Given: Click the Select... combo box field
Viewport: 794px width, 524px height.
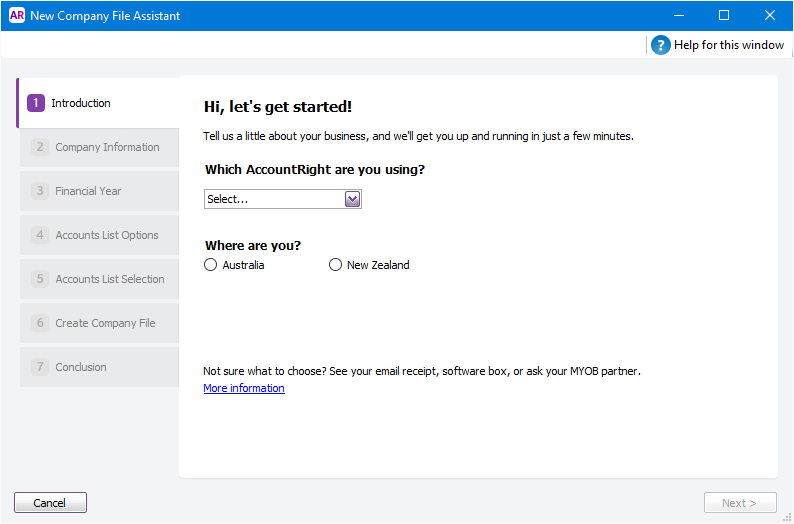Looking at the screenshot, I should [273, 199].
